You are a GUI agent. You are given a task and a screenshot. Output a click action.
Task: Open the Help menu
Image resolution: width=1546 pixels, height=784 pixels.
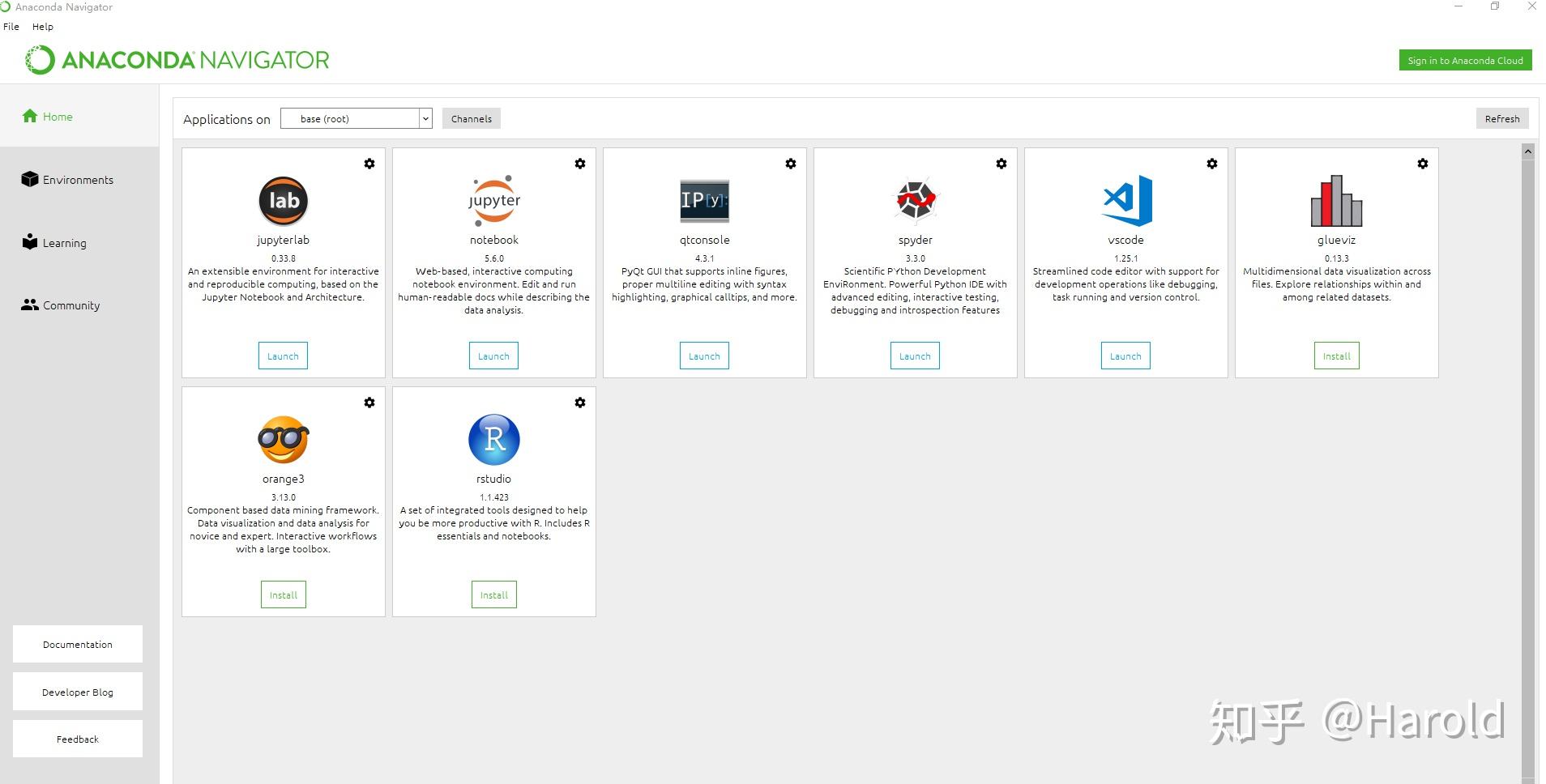coord(43,27)
